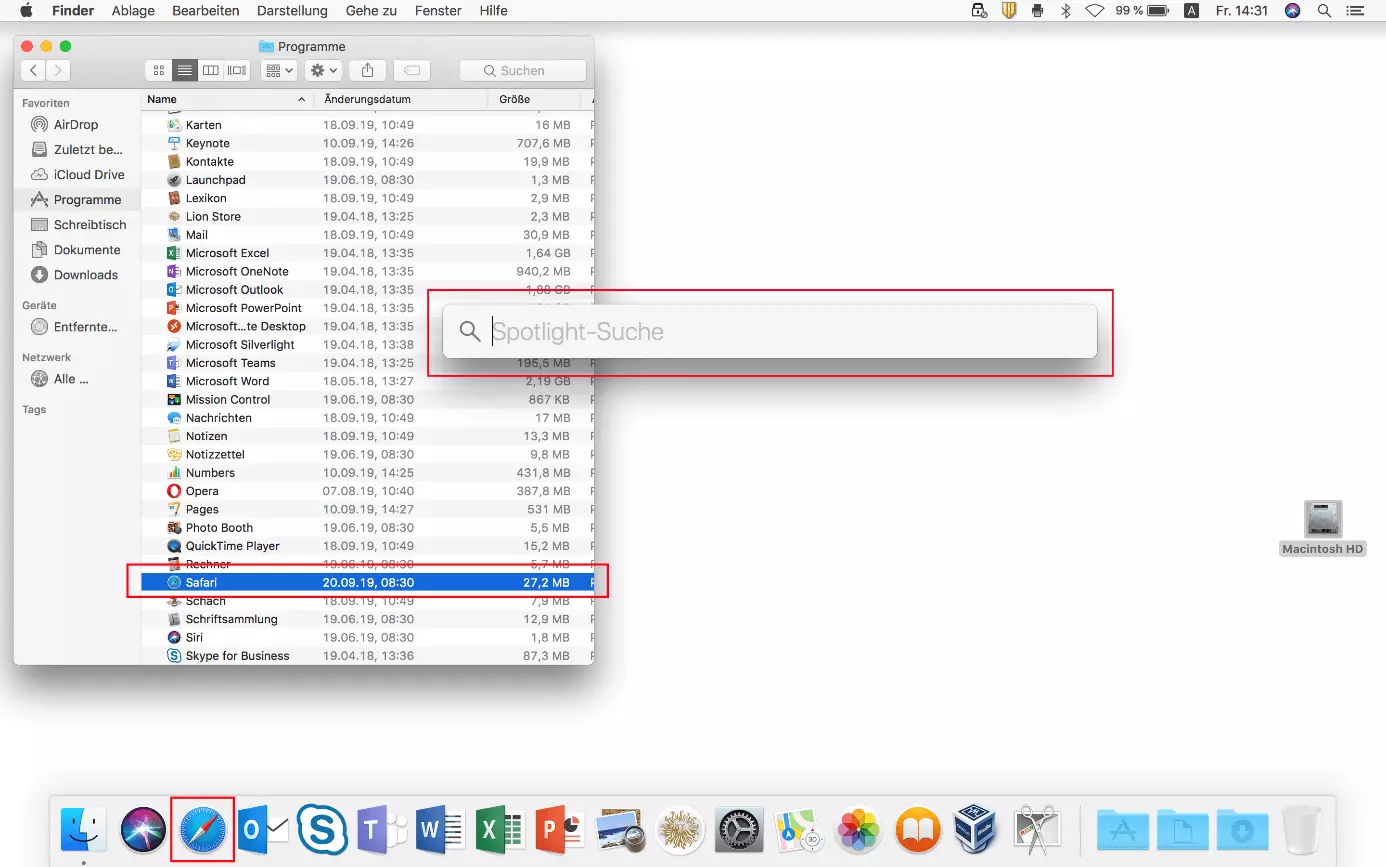Open the Bearbeiten menu
Screen dimensions: 1386x867
pyautogui.click(x=206, y=11)
